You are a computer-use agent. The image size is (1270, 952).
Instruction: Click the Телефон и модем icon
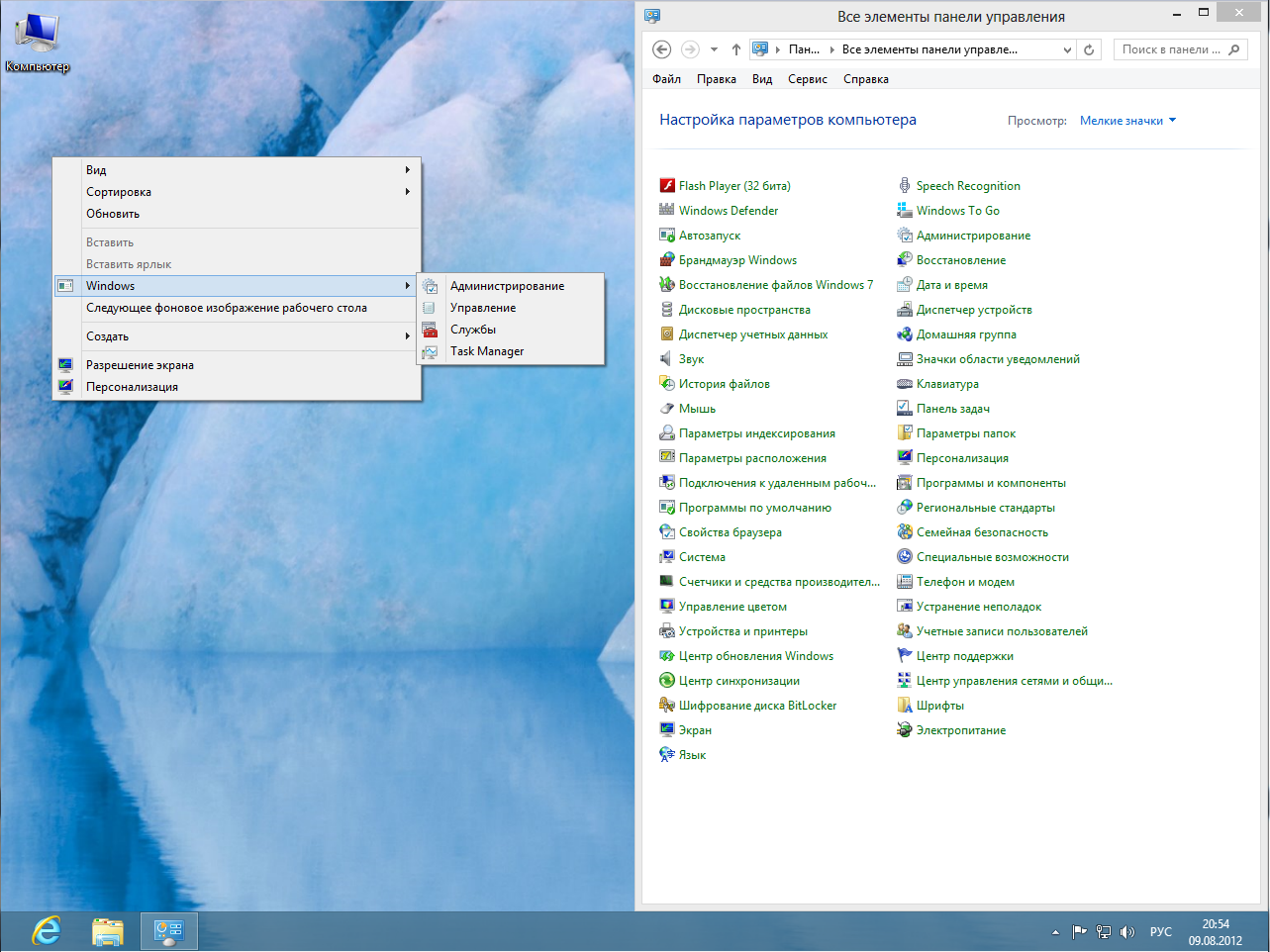[905, 582]
